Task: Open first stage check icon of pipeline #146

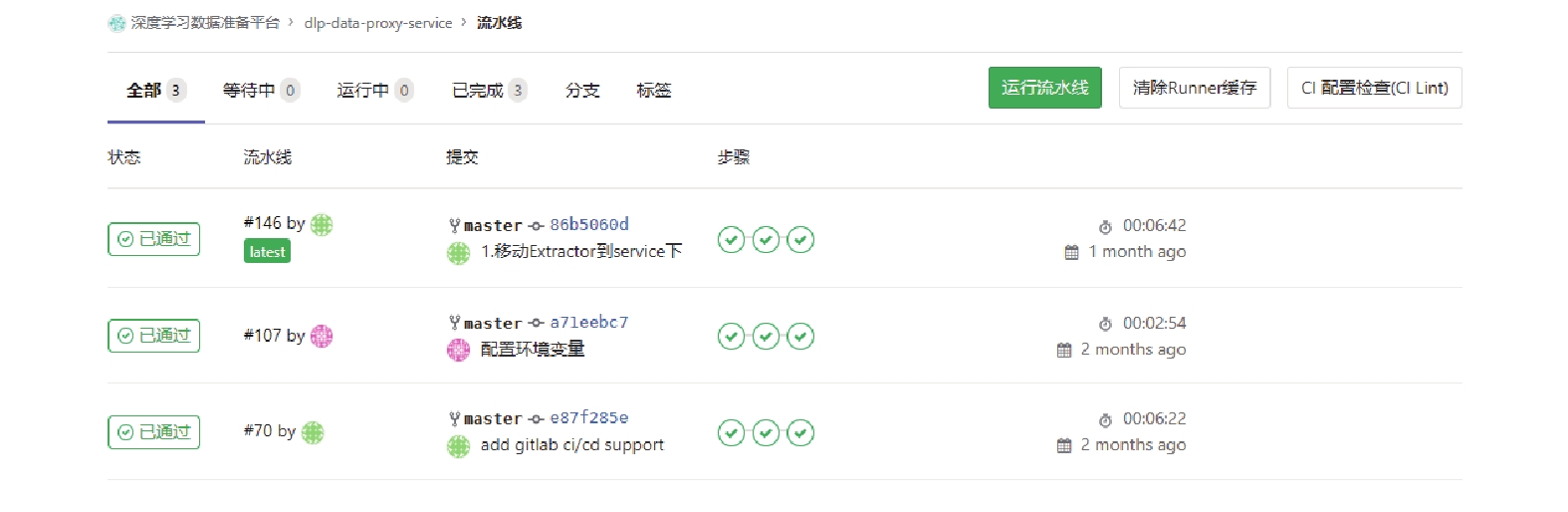Action: coord(731,240)
